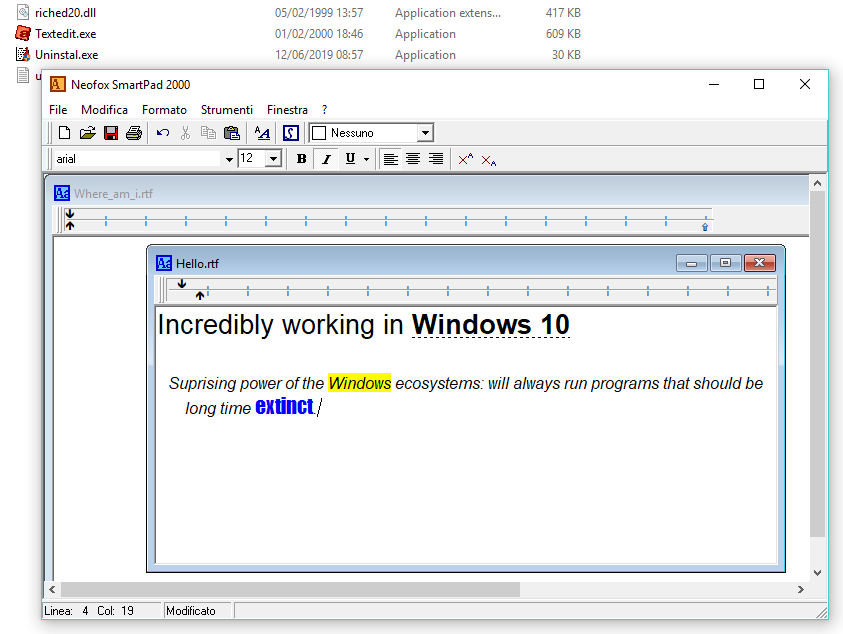Open the Formato menu
The height and width of the screenshot is (634, 843).
164,110
